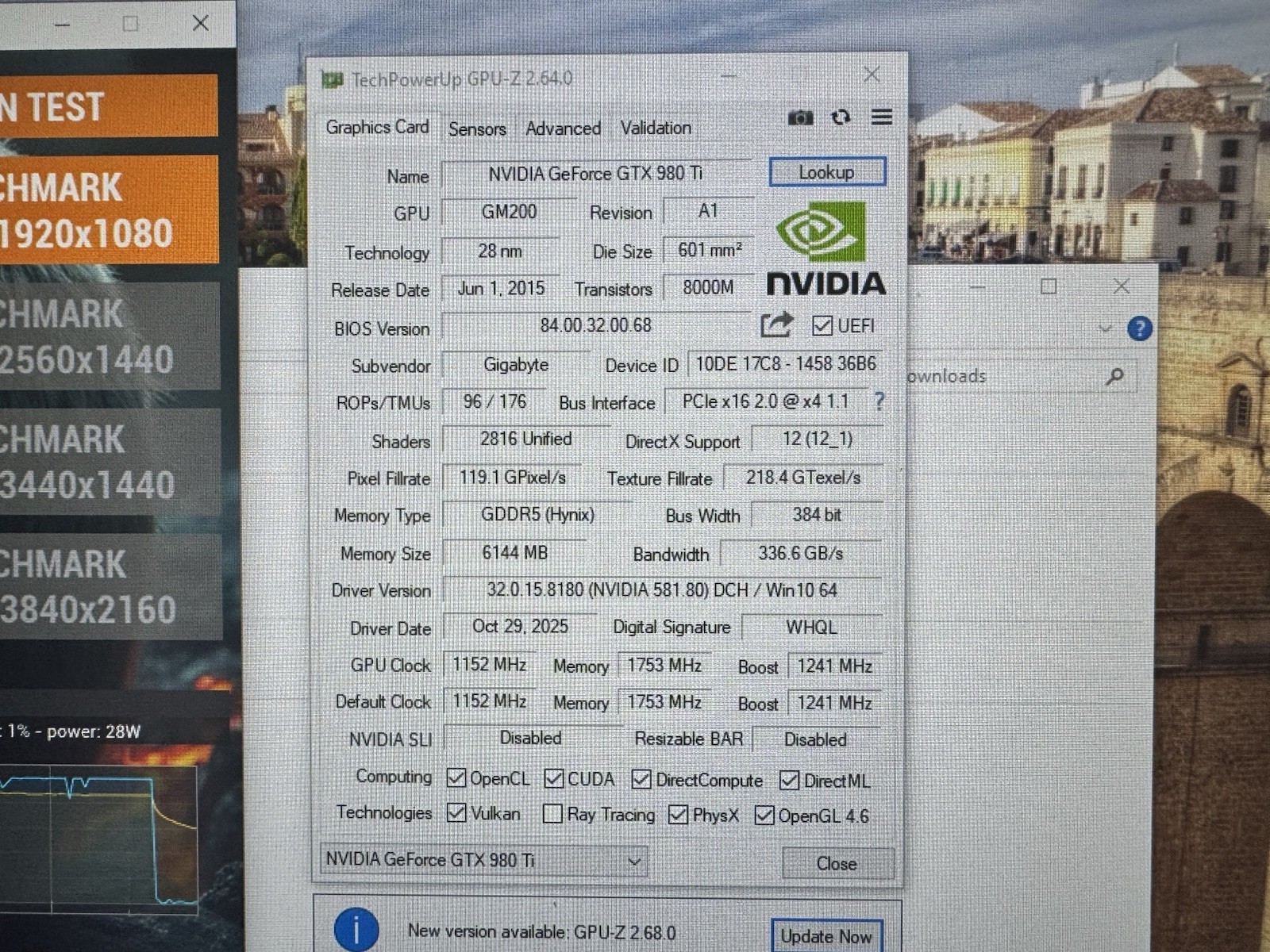
Task: Toggle the PhysX checkbox
Action: click(x=679, y=815)
